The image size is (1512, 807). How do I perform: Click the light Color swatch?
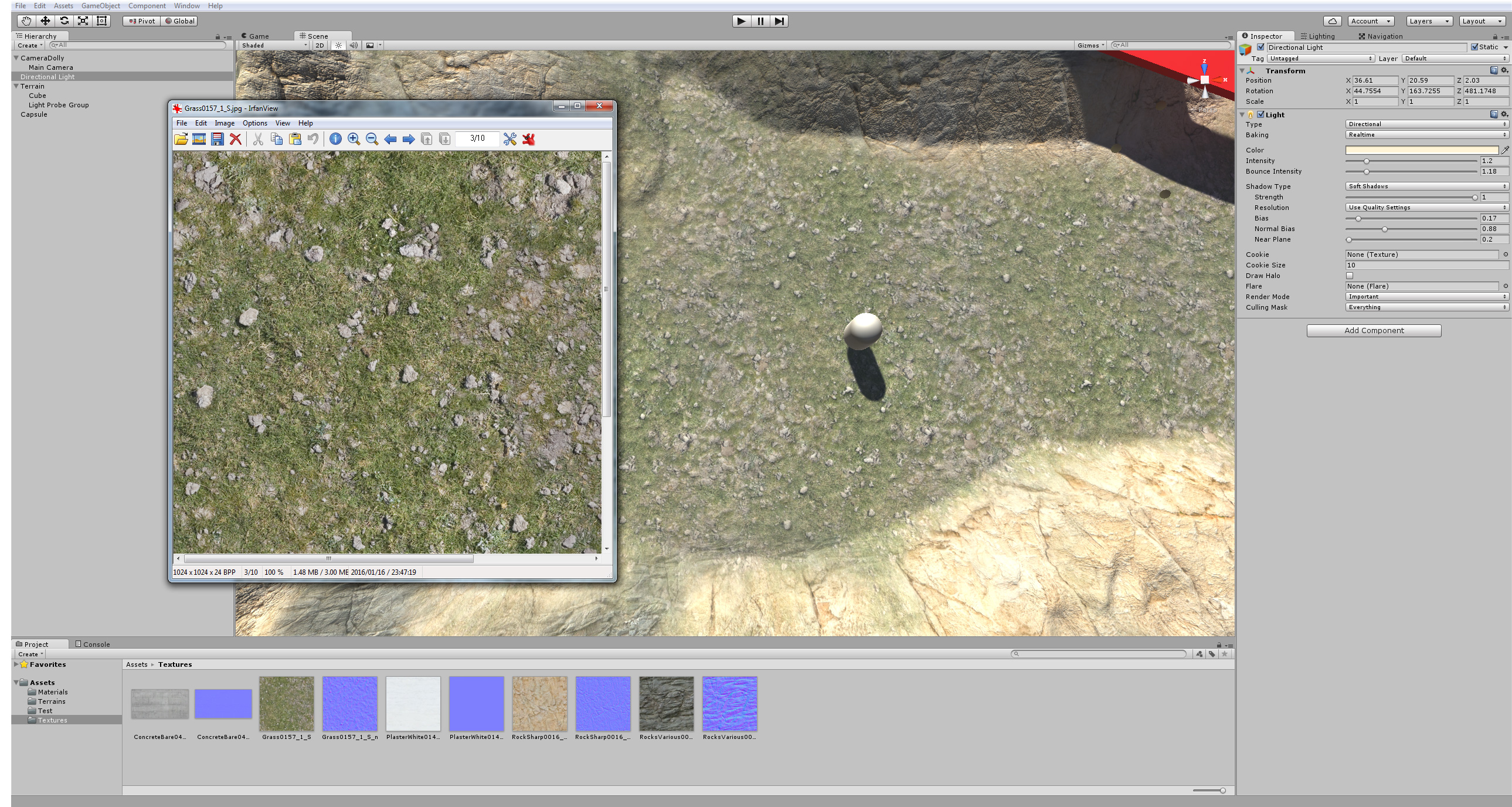(1422, 150)
